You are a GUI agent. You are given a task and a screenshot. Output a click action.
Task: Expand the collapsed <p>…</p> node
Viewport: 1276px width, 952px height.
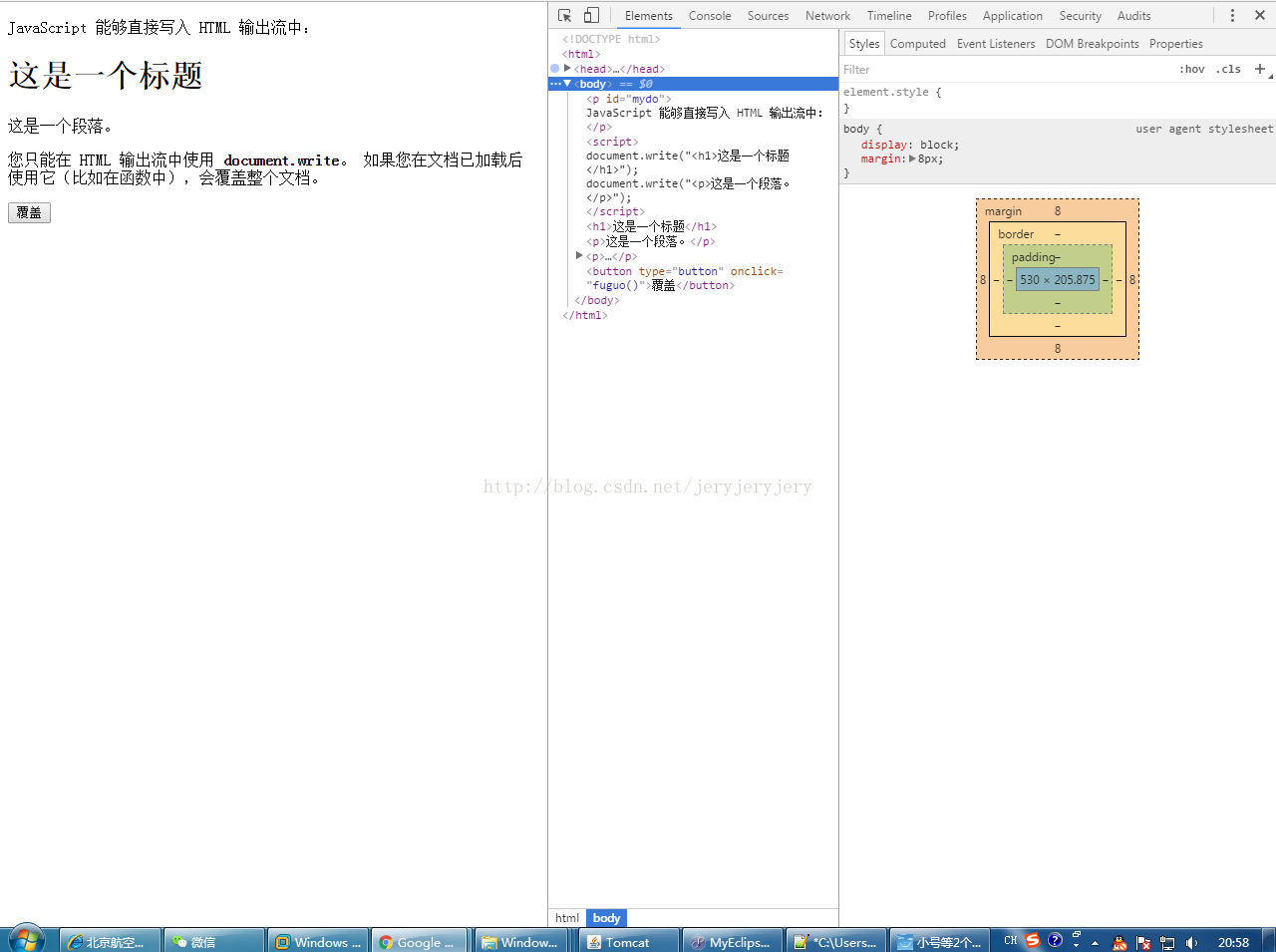pos(579,256)
